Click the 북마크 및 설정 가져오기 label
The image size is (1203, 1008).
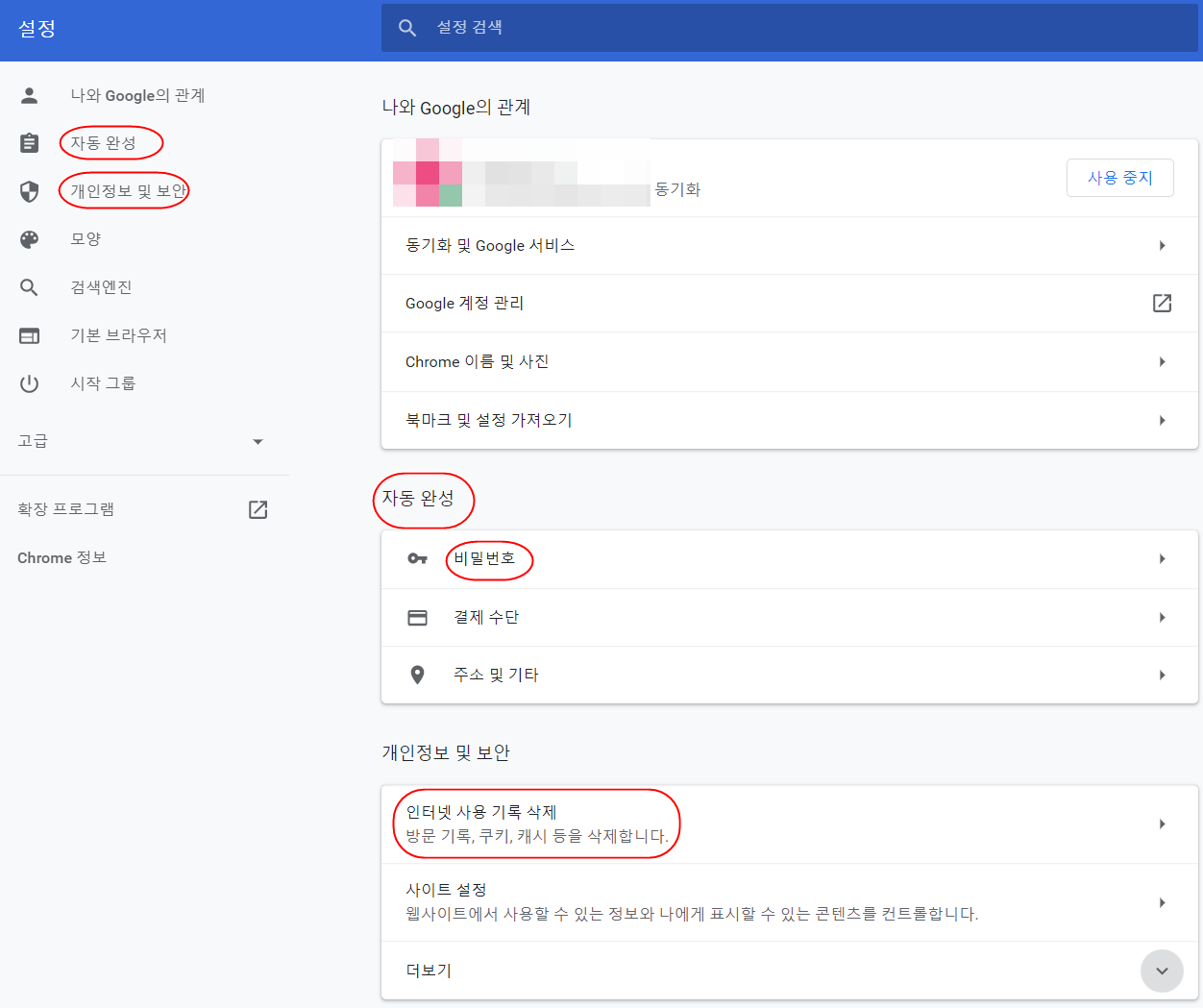[488, 421]
